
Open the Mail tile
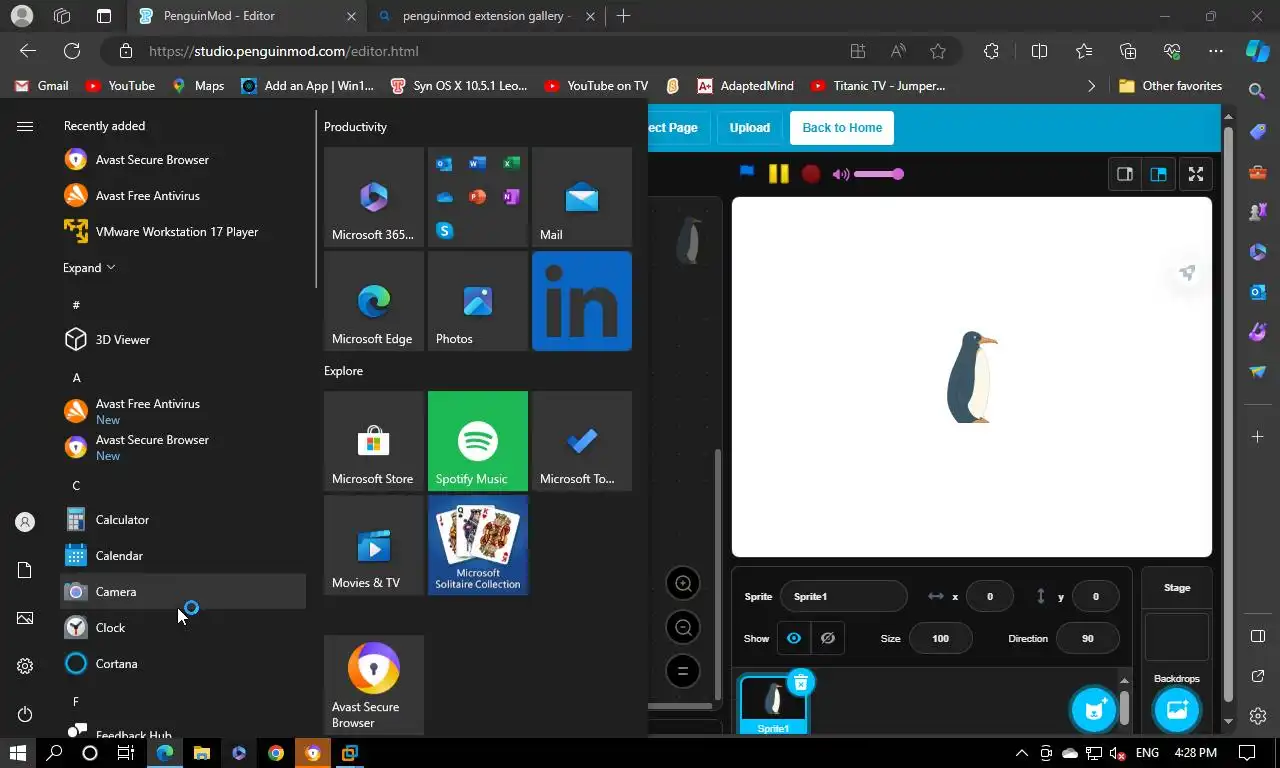click(582, 197)
